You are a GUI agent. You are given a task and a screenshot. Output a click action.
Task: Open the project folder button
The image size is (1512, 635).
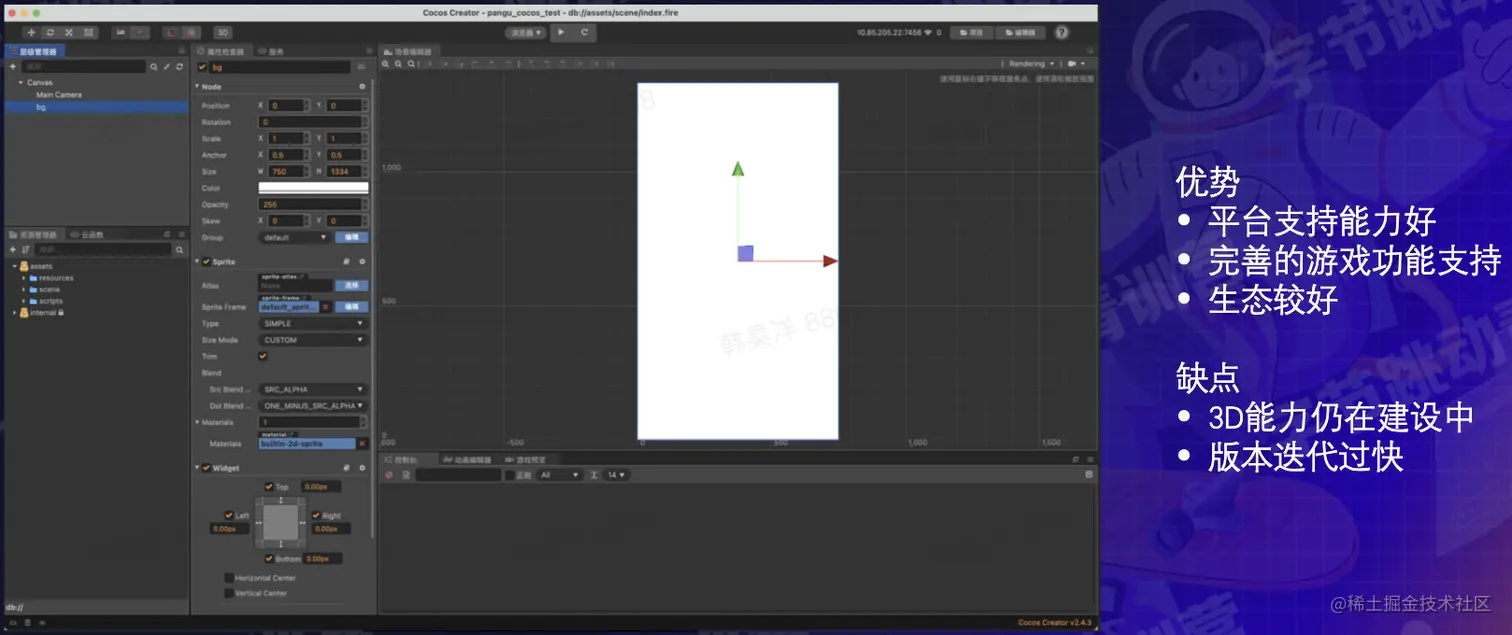point(971,32)
